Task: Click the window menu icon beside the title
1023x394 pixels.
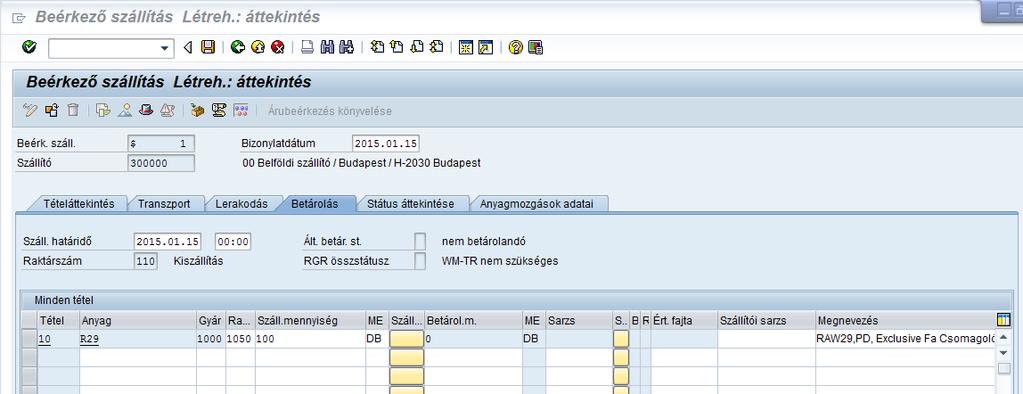Action: pyautogui.click(x=18, y=18)
